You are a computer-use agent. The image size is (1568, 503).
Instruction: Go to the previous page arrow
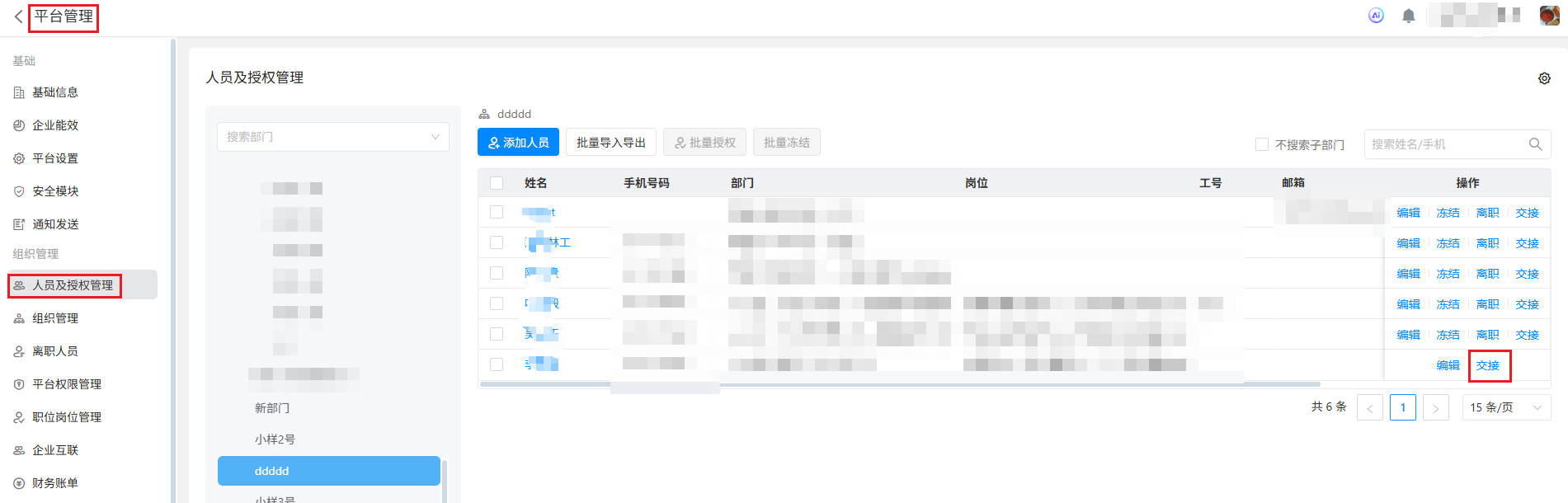point(1369,408)
